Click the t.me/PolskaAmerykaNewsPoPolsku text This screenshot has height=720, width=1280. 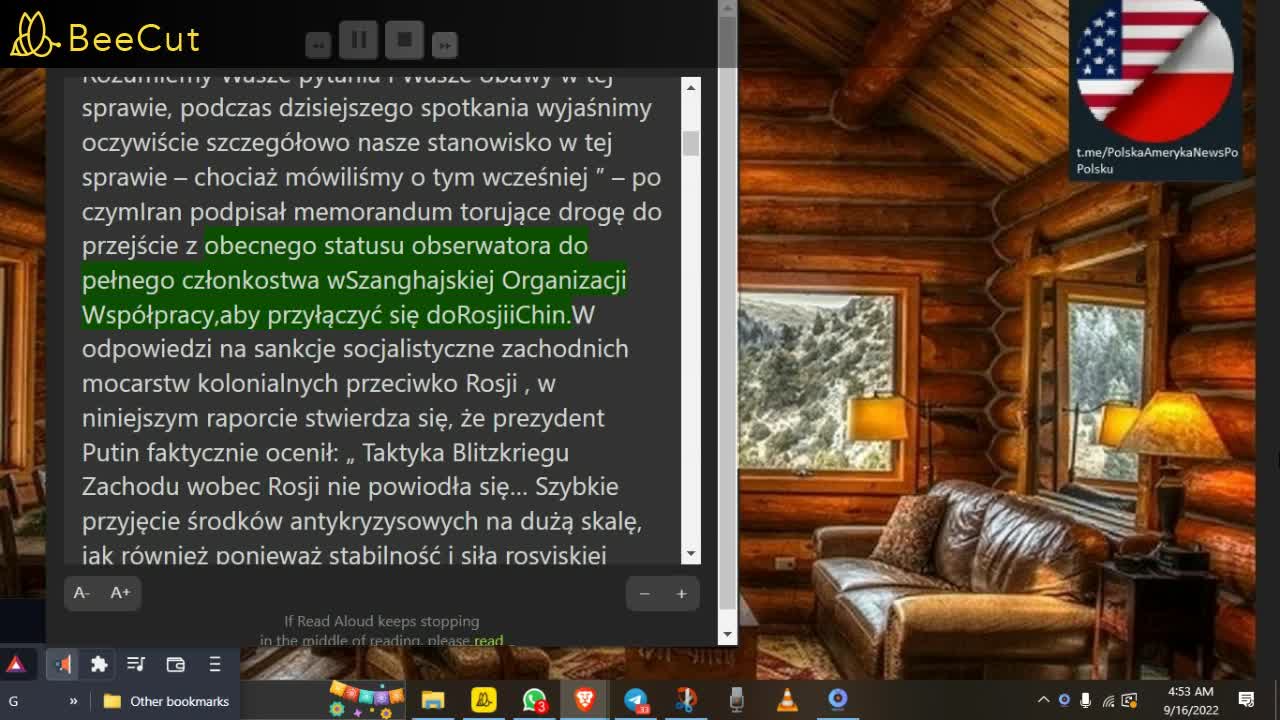(x=1156, y=160)
